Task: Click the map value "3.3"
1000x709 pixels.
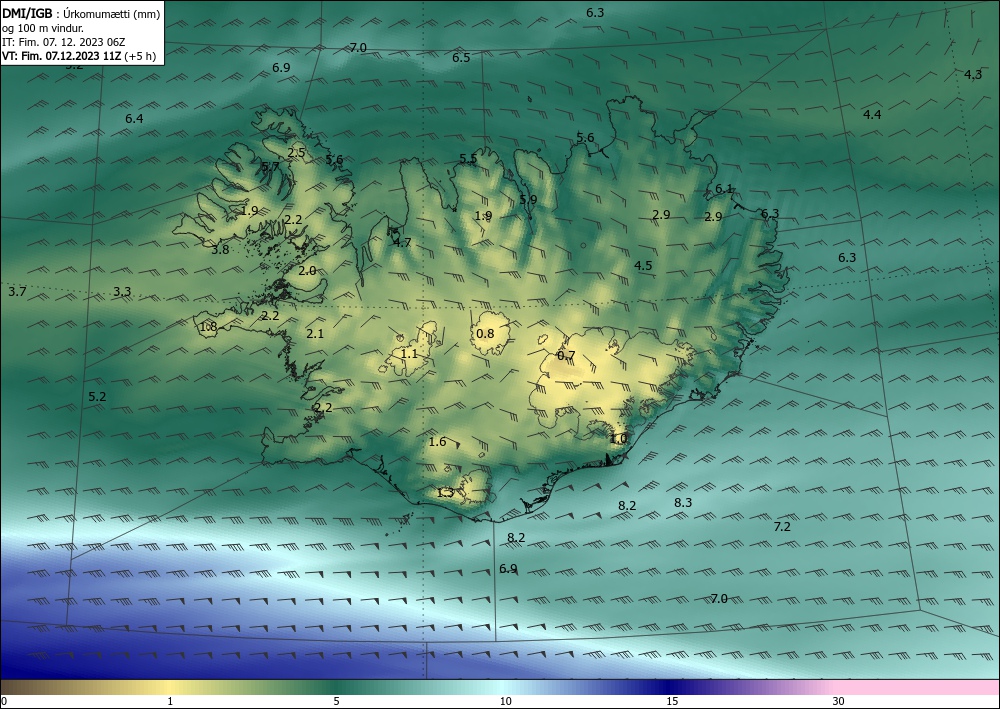Action: [x=122, y=292]
